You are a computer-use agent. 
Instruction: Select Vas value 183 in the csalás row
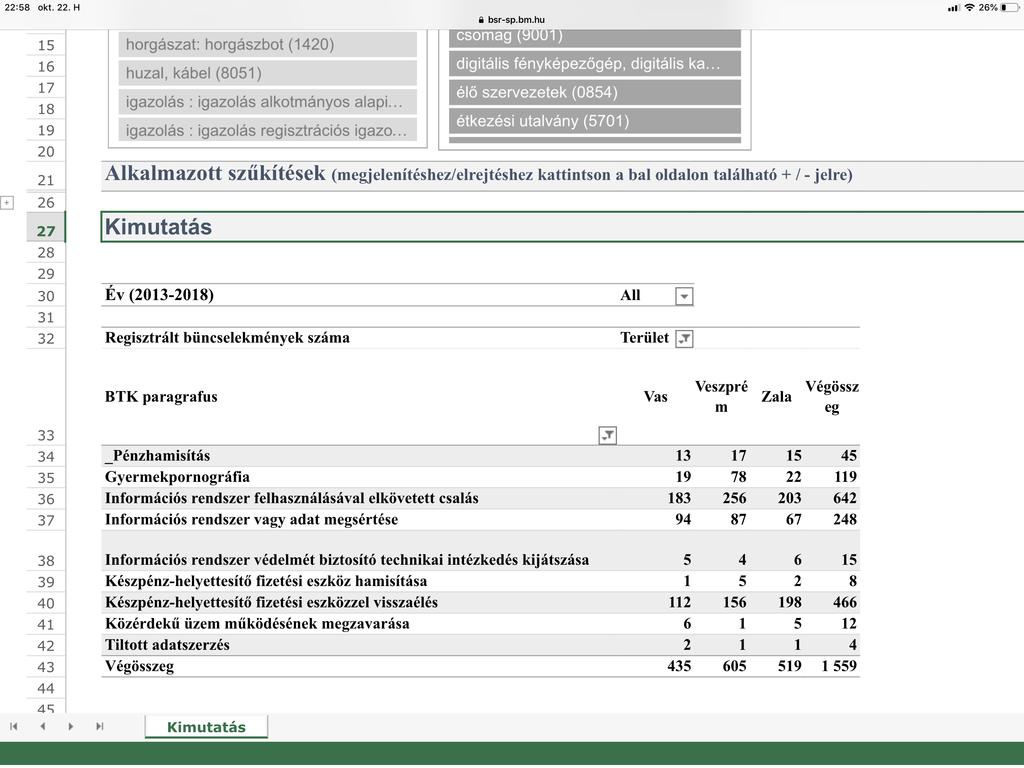tap(679, 498)
